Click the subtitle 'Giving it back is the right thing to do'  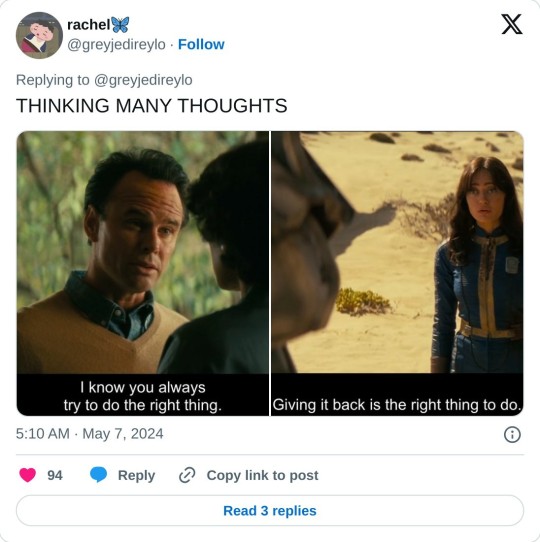click(397, 405)
